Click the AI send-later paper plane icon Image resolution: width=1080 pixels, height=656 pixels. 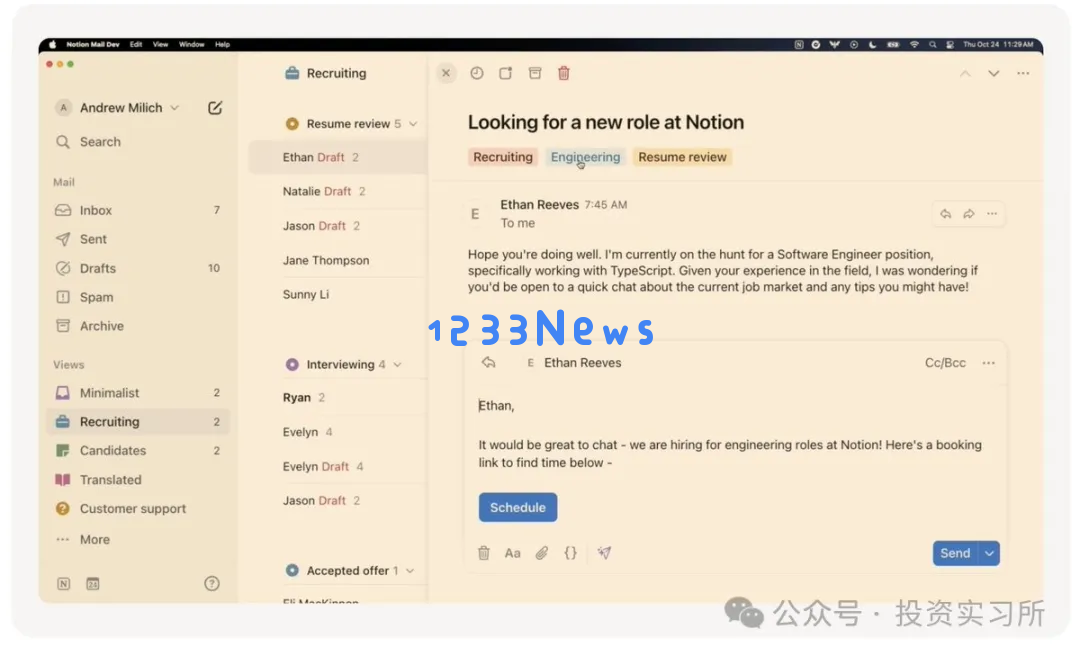(x=604, y=553)
